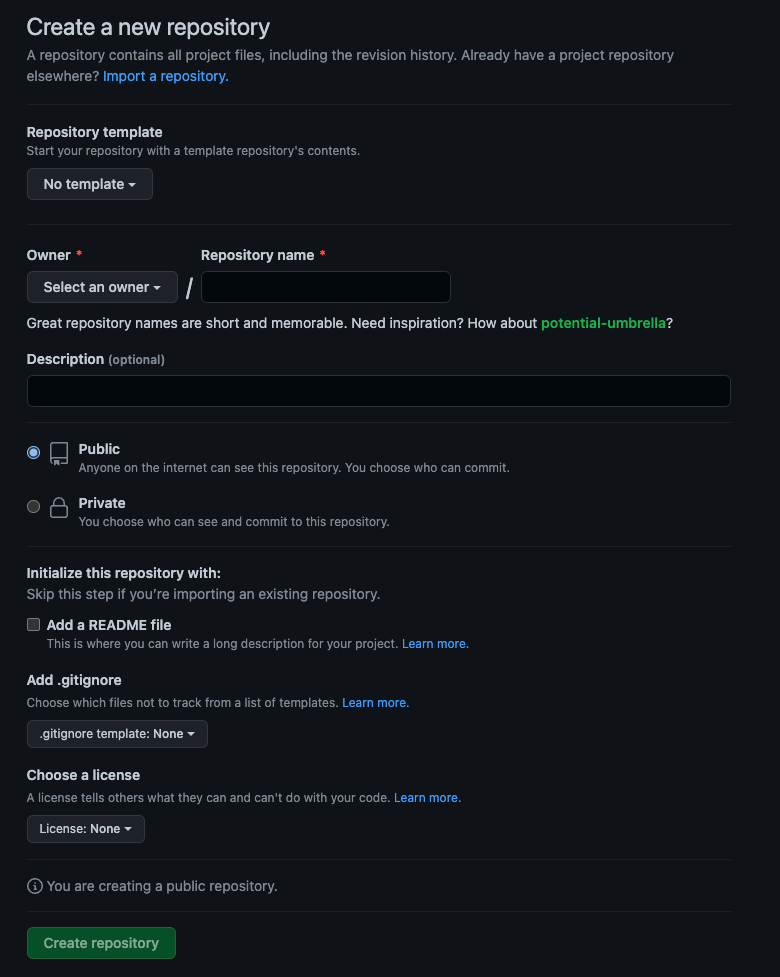
Task: Expand the Select an owner dropdown
Action: (x=102, y=287)
